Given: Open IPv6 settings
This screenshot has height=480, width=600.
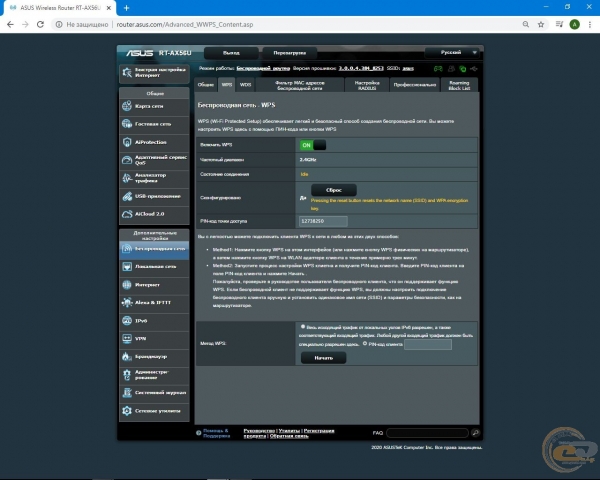Looking at the screenshot, I should click(154, 321).
